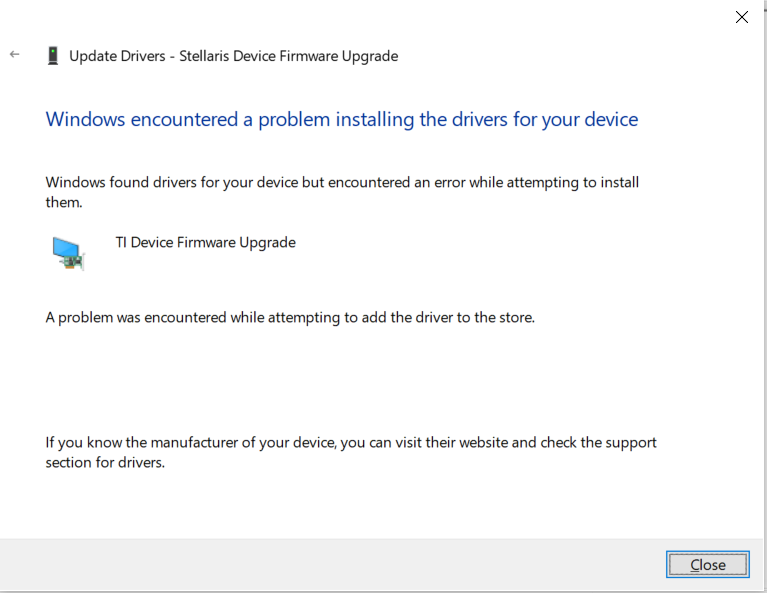Close the dialog with the X button
Screen dimensions: 767x593
[x=742, y=17]
